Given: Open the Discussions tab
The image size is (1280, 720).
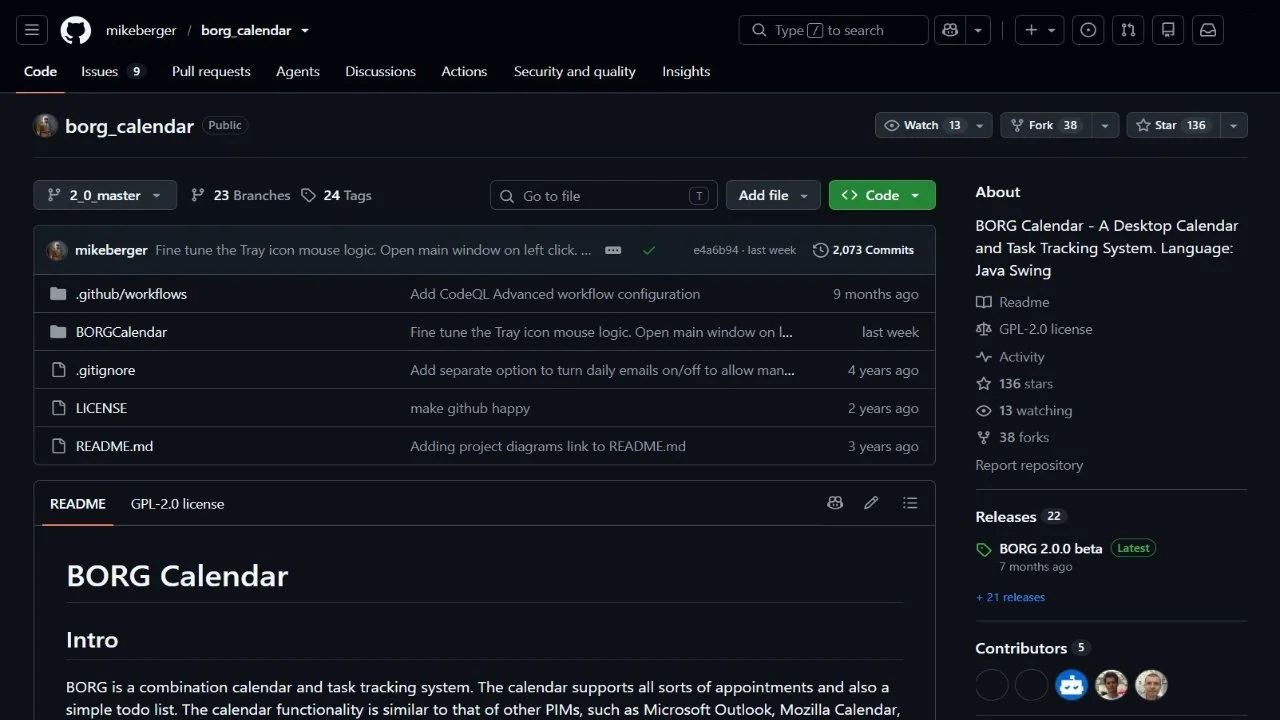Looking at the screenshot, I should [x=380, y=72].
